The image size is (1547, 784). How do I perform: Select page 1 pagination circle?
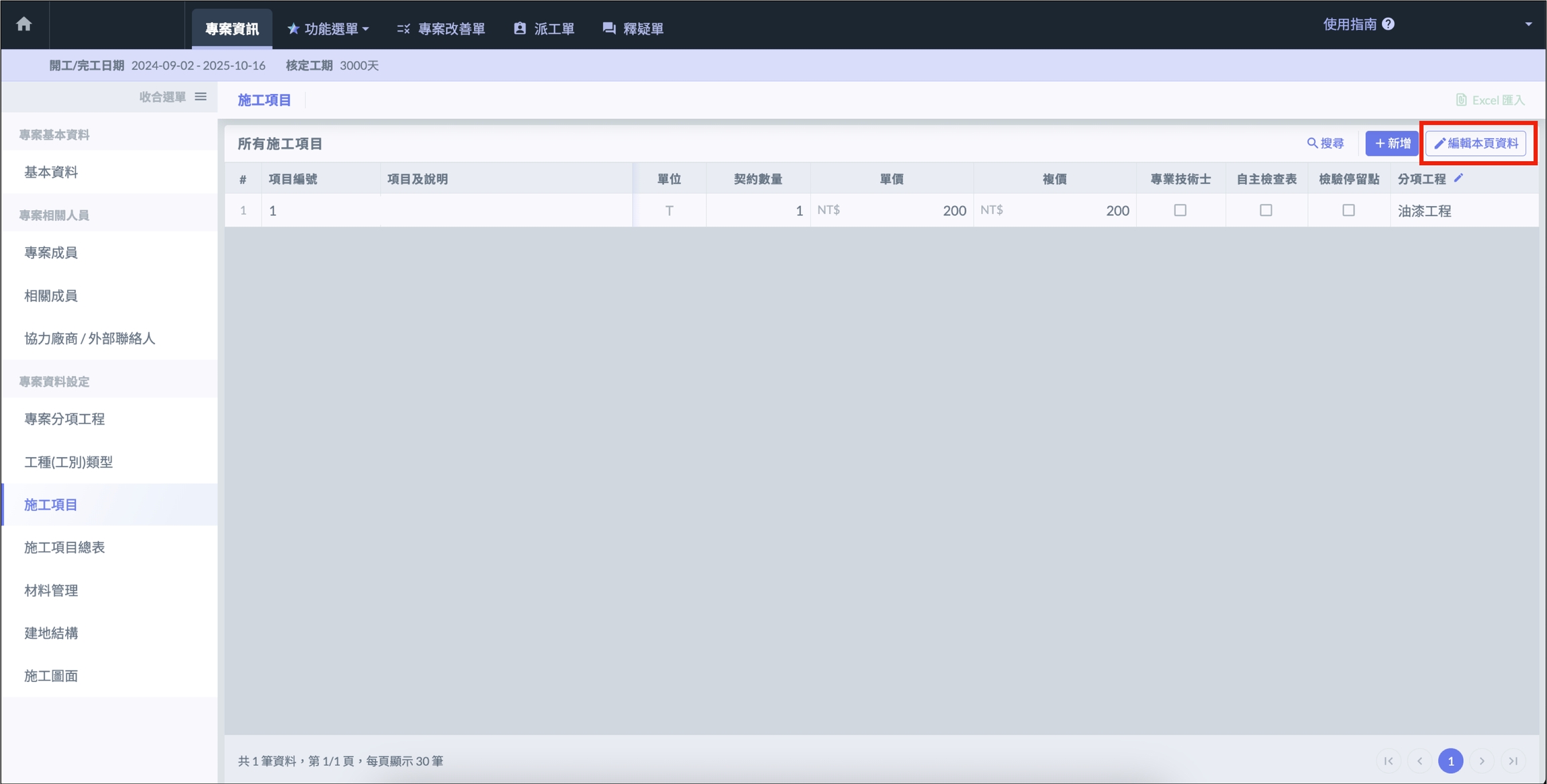pyautogui.click(x=1450, y=761)
